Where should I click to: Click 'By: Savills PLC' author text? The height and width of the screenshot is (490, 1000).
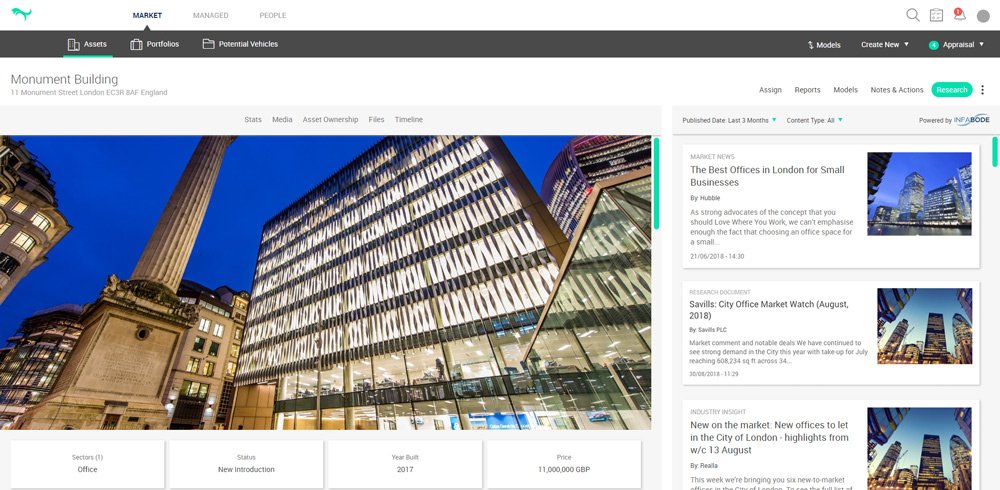708,330
